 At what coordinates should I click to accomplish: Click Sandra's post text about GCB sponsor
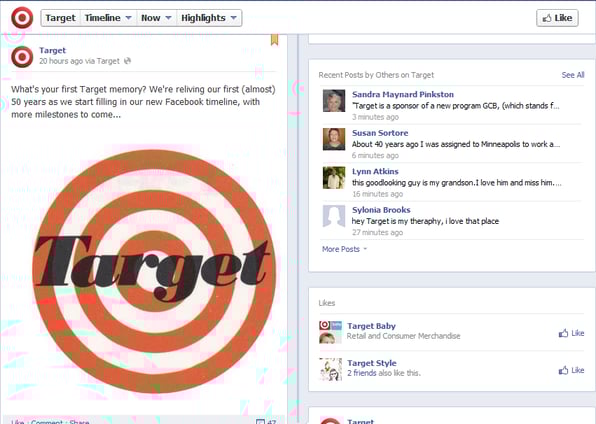(x=456, y=106)
